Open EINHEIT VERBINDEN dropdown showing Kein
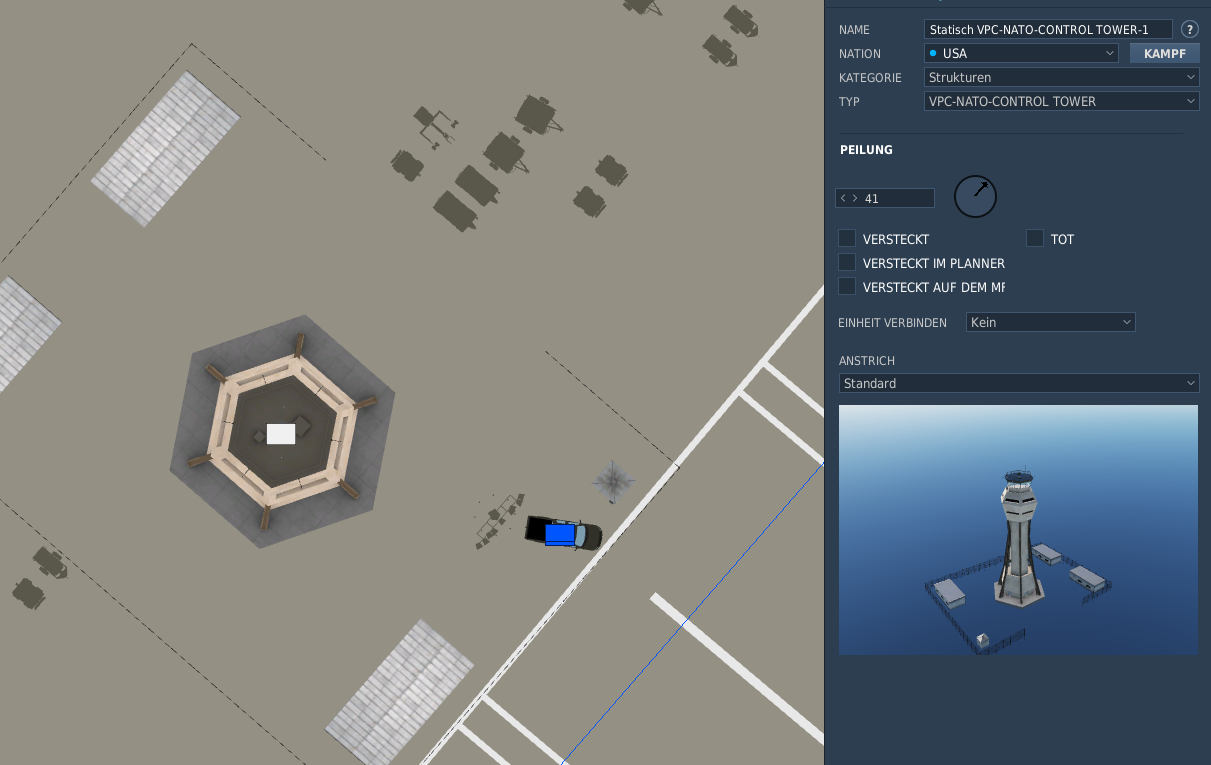 point(1051,322)
